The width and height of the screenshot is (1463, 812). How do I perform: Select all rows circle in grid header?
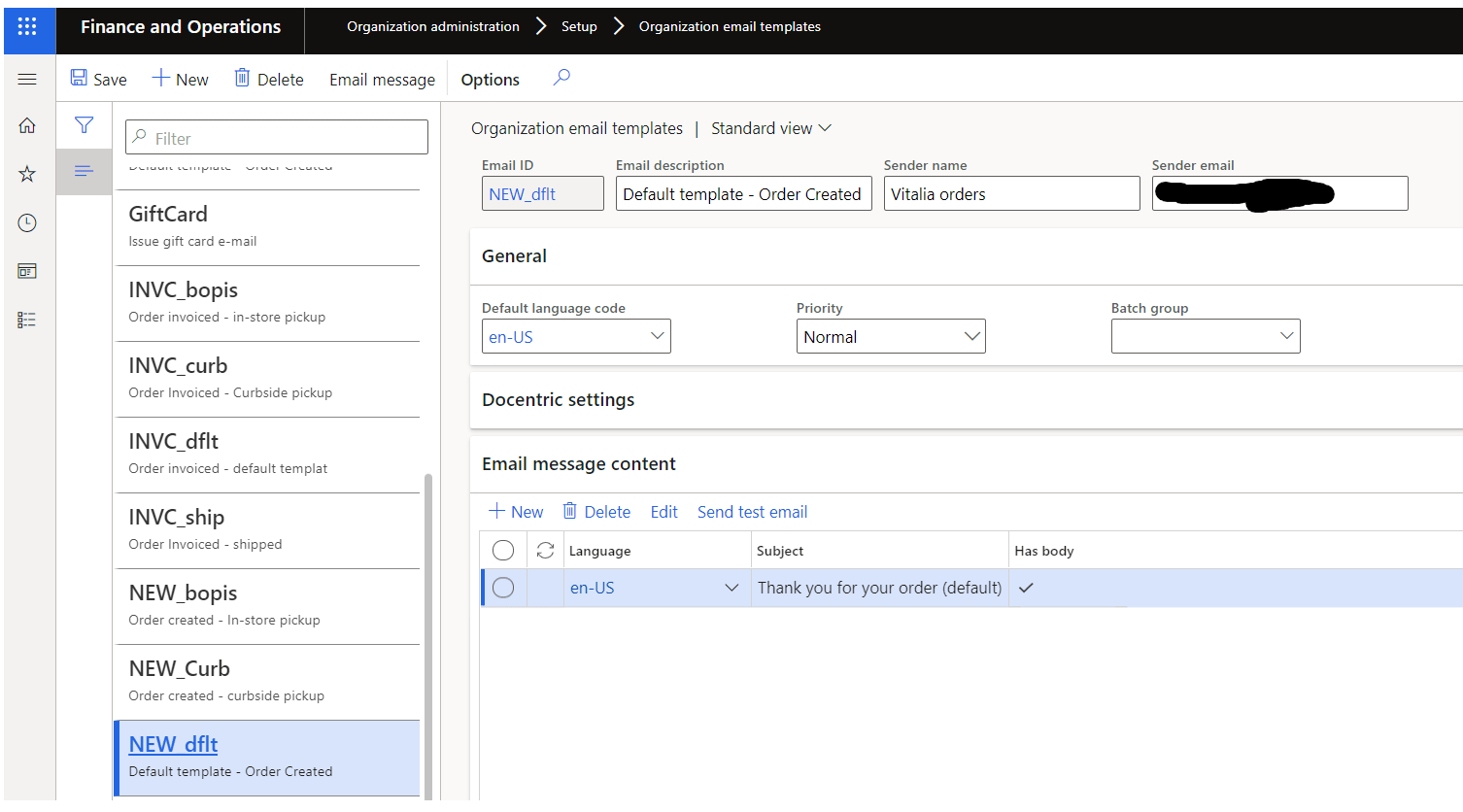pyautogui.click(x=503, y=551)
